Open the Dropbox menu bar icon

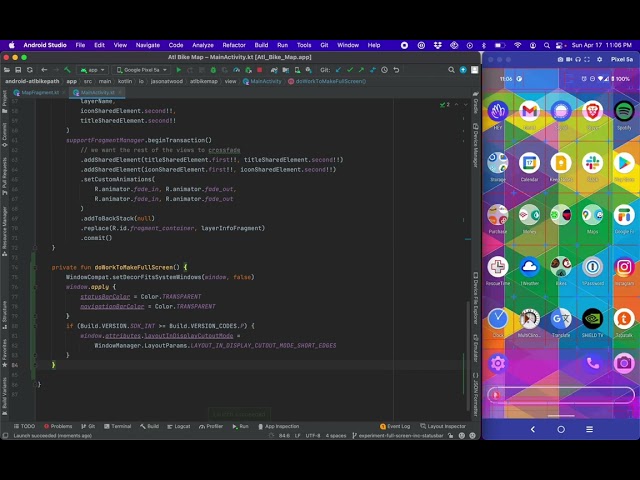(438, 45)
